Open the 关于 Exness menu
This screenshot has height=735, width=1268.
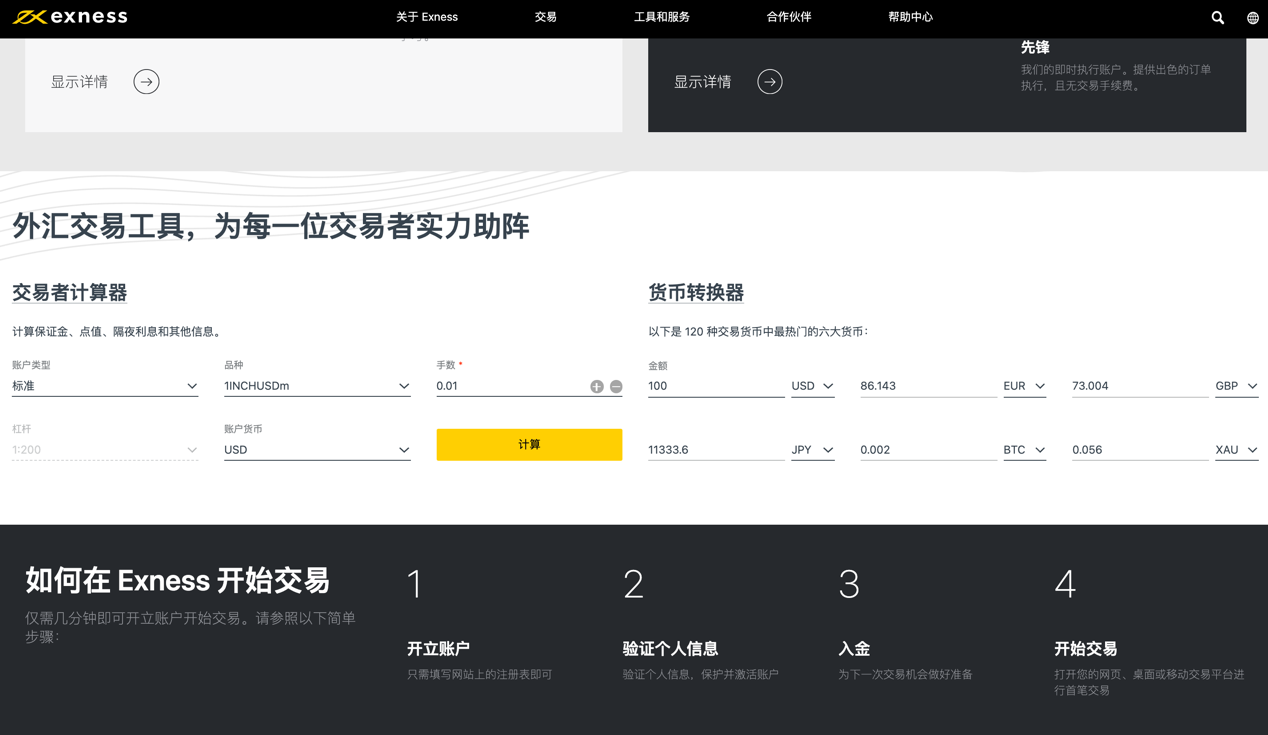[x=427, y=17]
